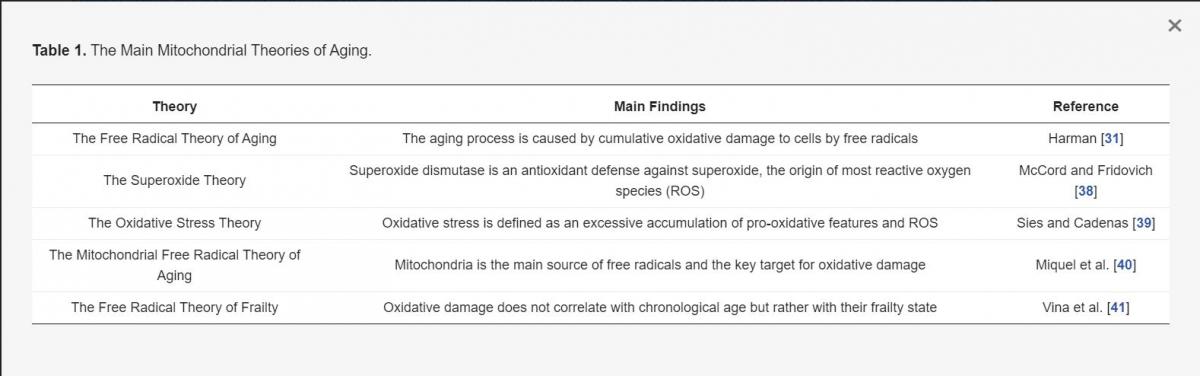Click the mitochondria main source findings text
This screenshot has height=376, width=1200.
[659, 265]
